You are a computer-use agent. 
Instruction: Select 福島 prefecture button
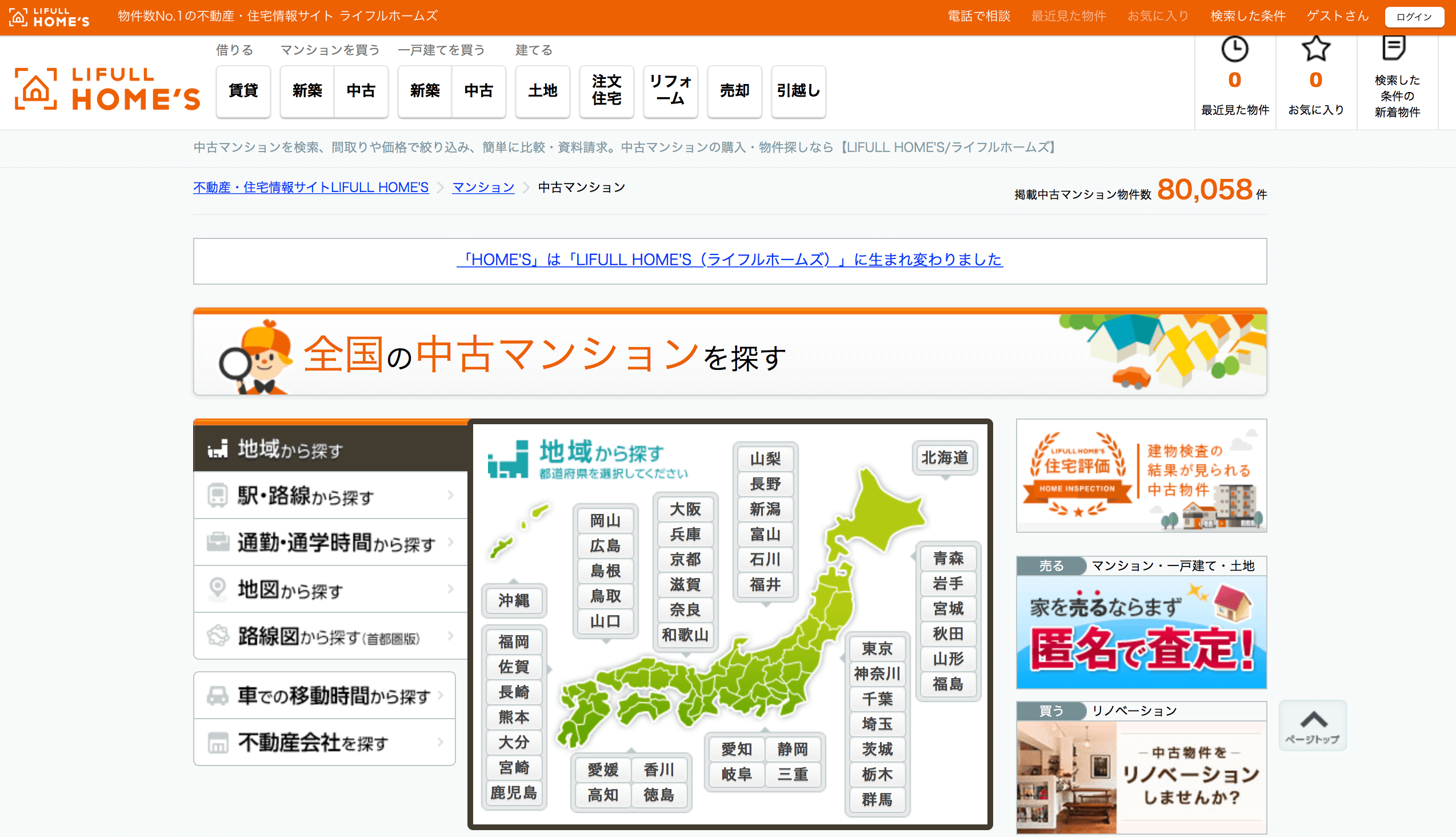coord(948,684)
